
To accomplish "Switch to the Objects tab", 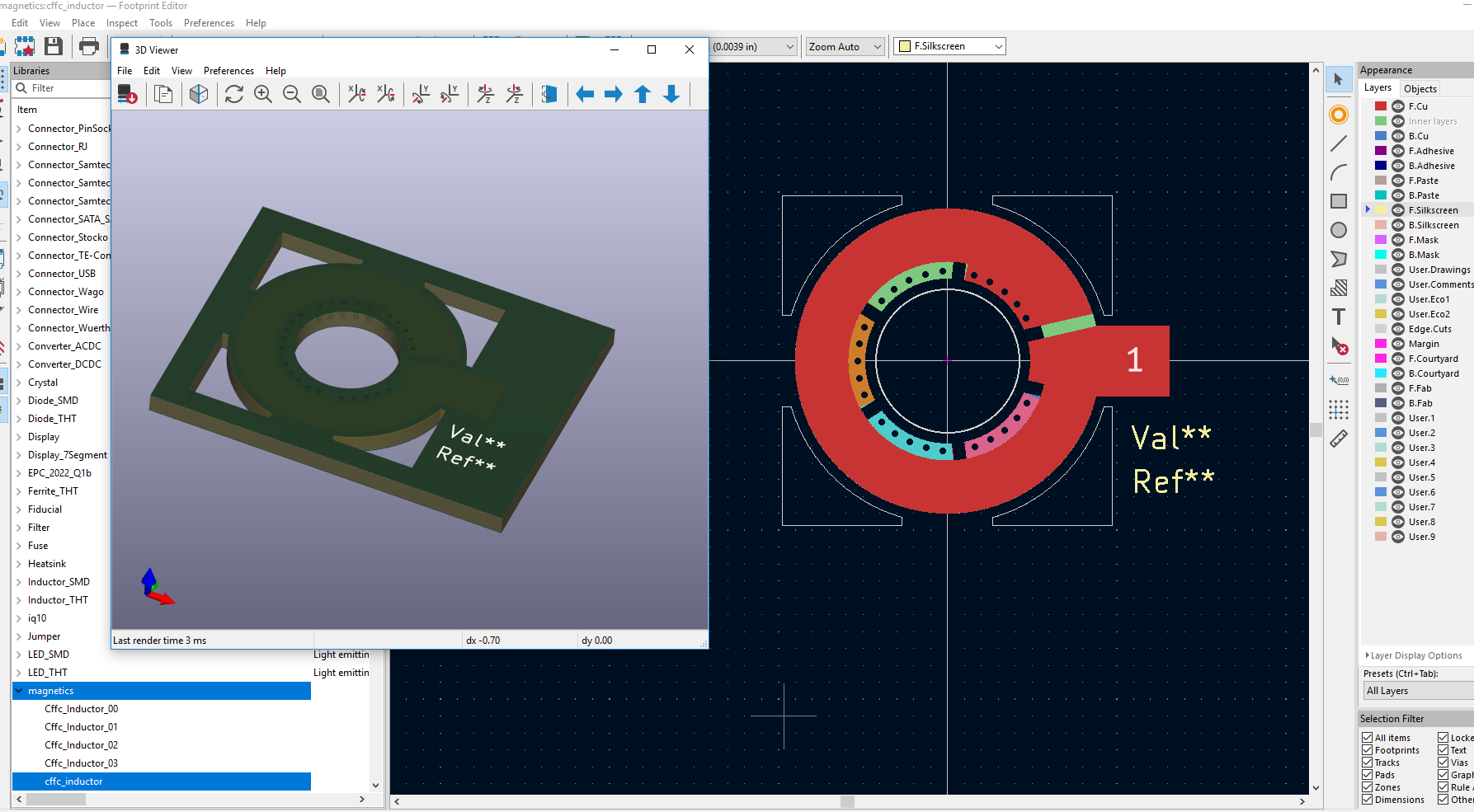I will [1420, 89].
